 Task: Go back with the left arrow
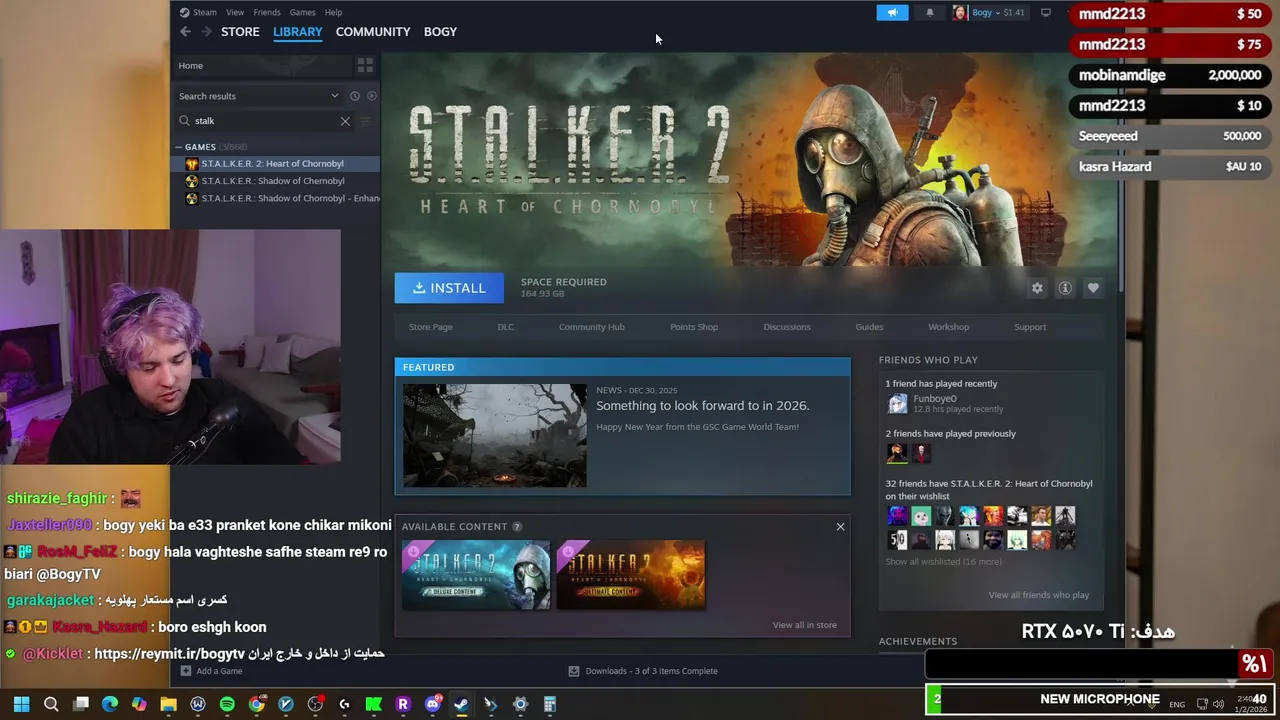point(185,32)
